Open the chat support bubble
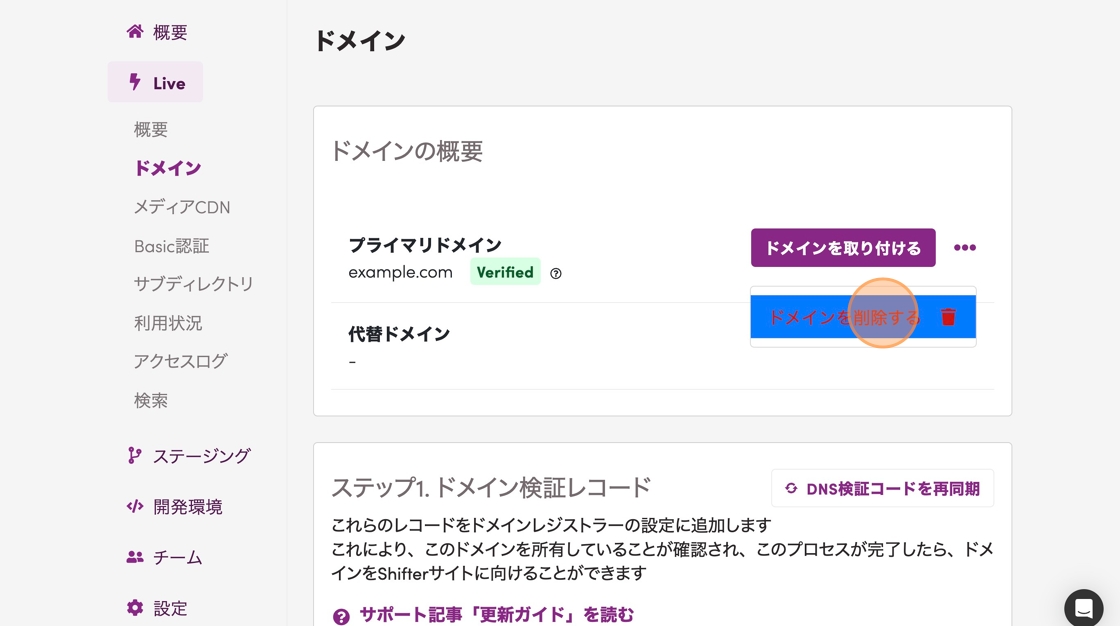 coord(1084,607)
